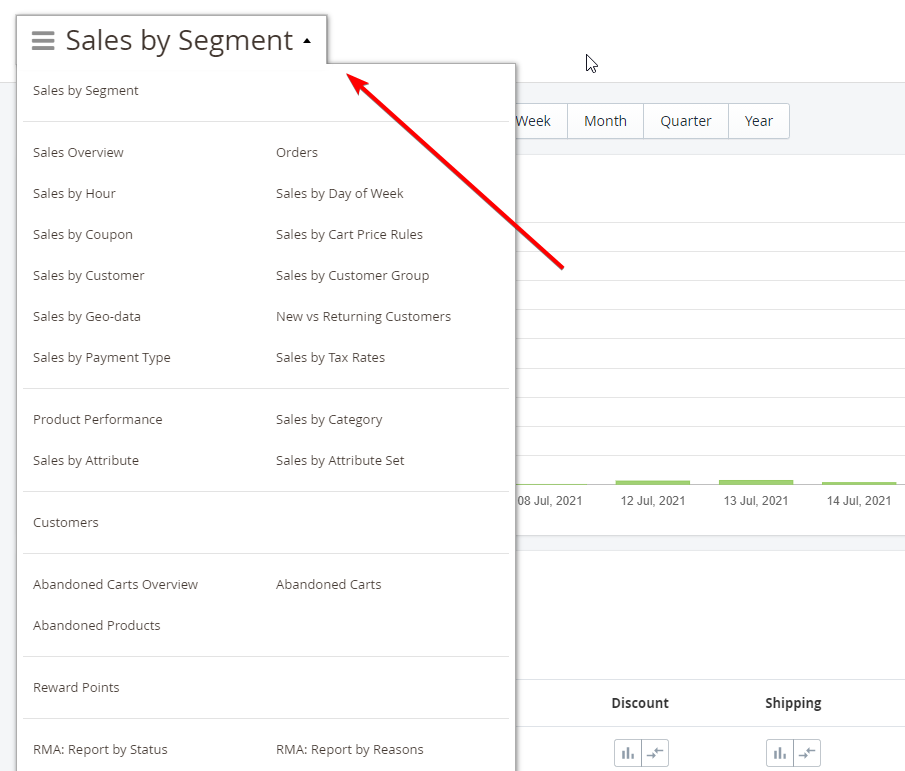Viewport: 905px width, 771px height.
Task: Click the compare arrows icon under Shipping
Action: [807, 753]
